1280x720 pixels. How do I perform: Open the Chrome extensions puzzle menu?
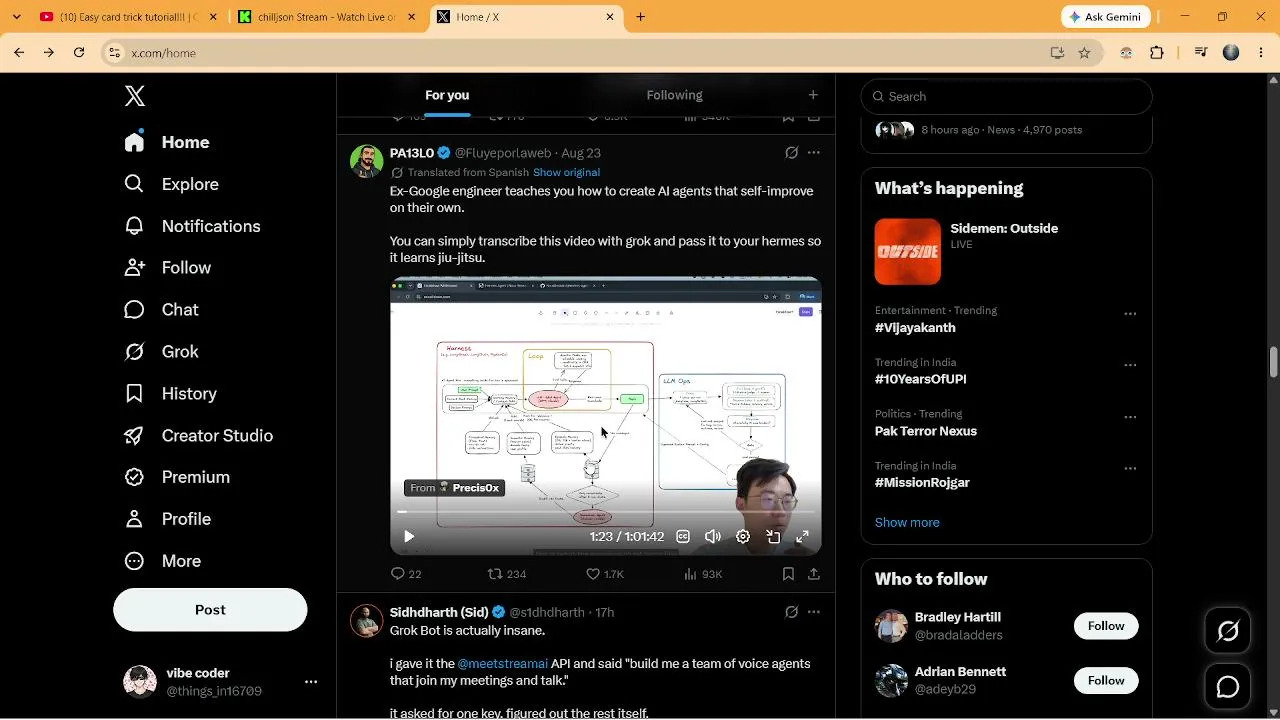[x=1157, y=53]
